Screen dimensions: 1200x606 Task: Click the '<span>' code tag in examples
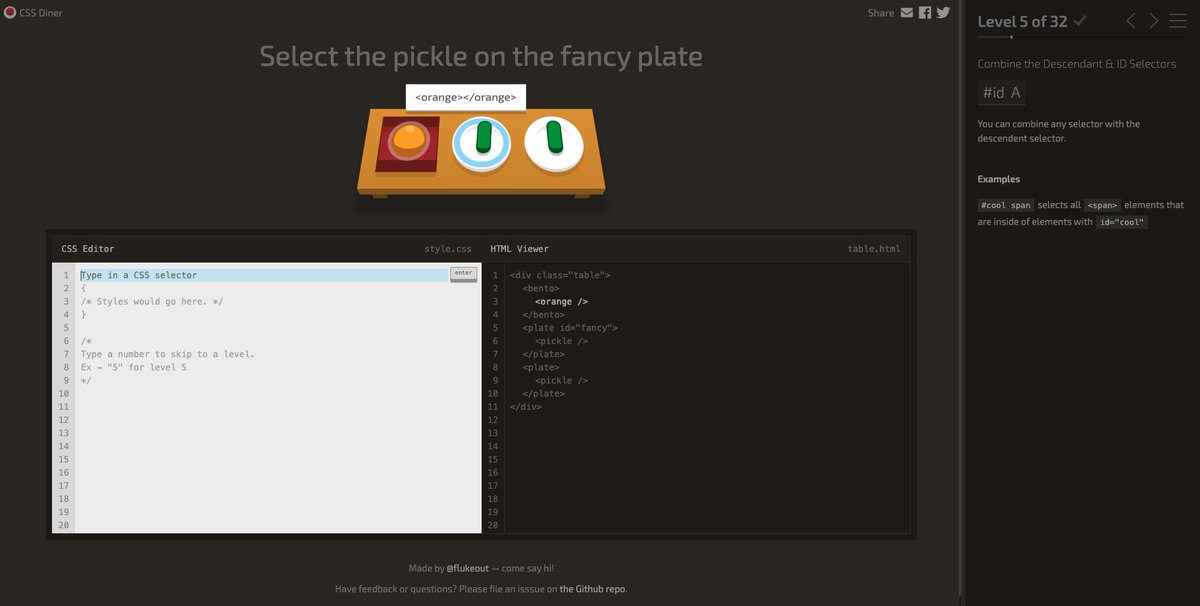(x=1103, y=205)
